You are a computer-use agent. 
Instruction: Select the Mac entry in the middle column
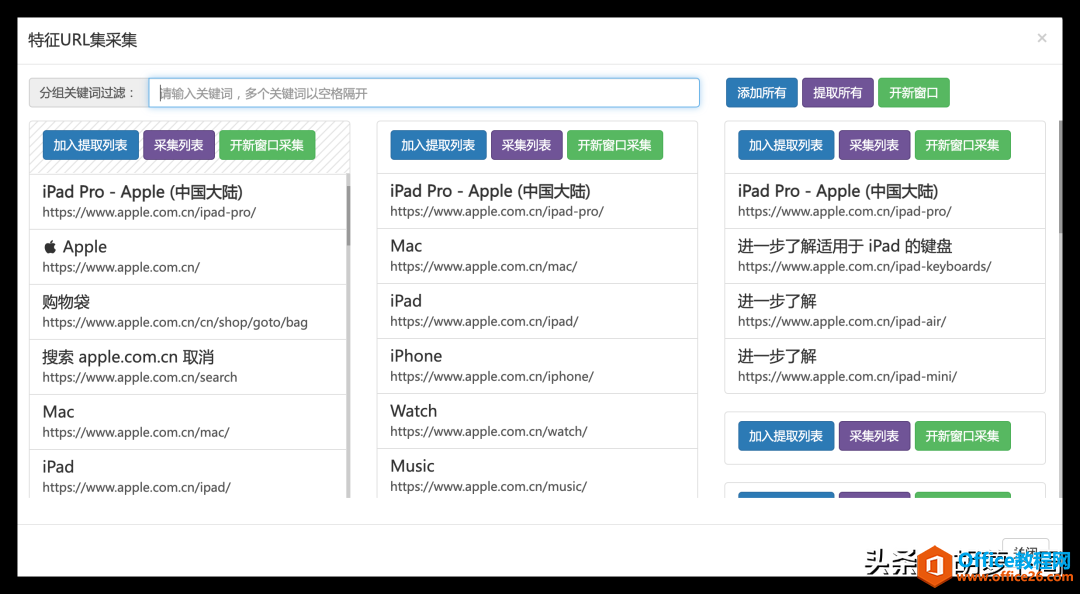[537, 256]
